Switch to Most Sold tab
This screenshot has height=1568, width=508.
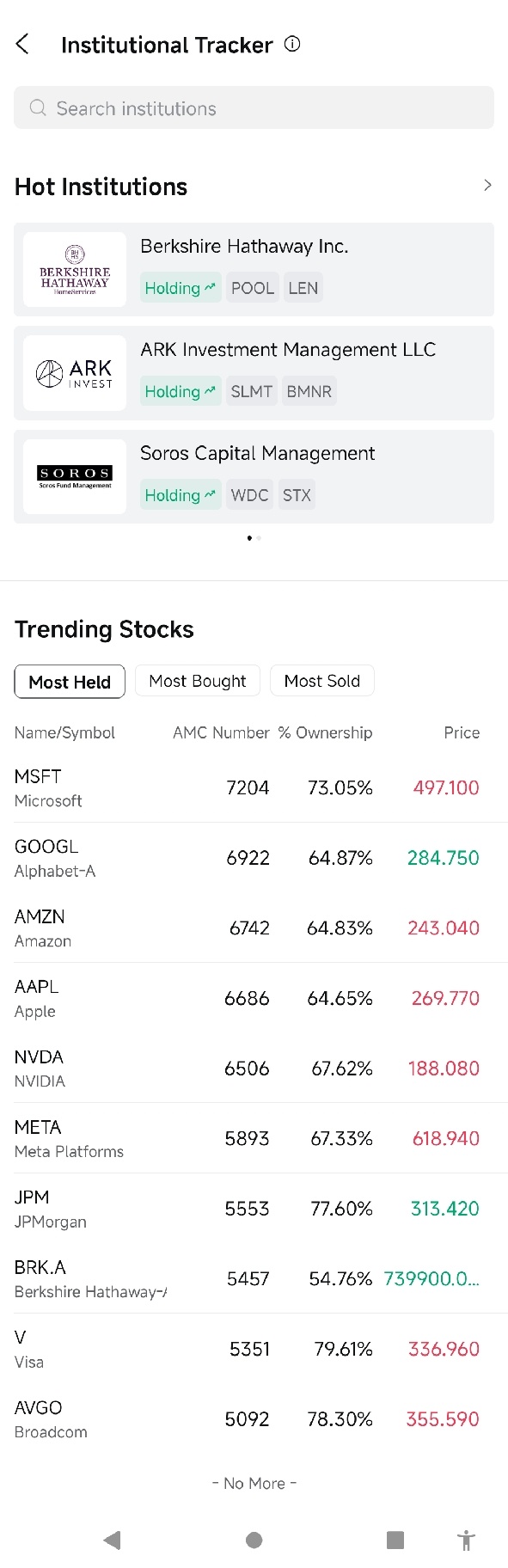(x=322, y=681)
